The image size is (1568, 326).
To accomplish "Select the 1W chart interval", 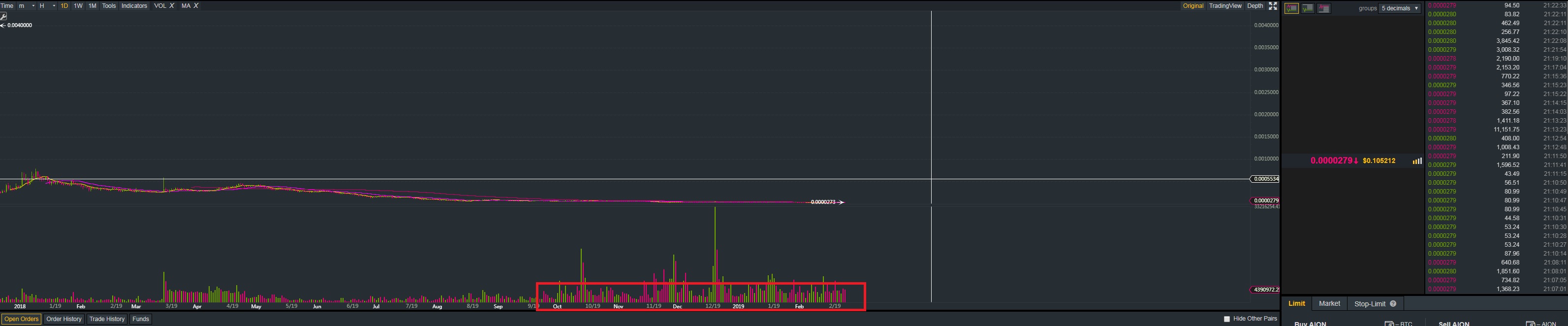I will pos(78,5).
